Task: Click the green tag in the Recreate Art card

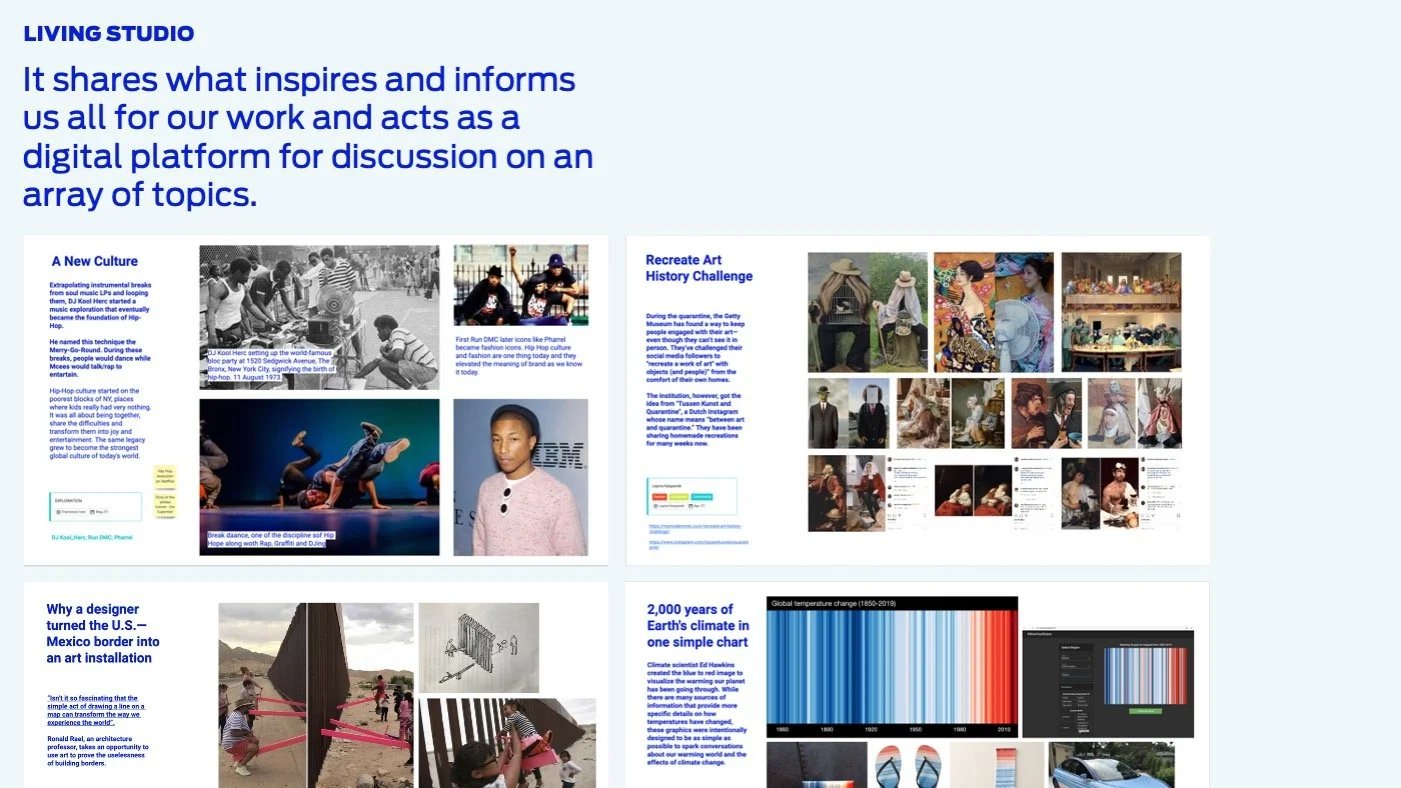Action: coord(678,496)
